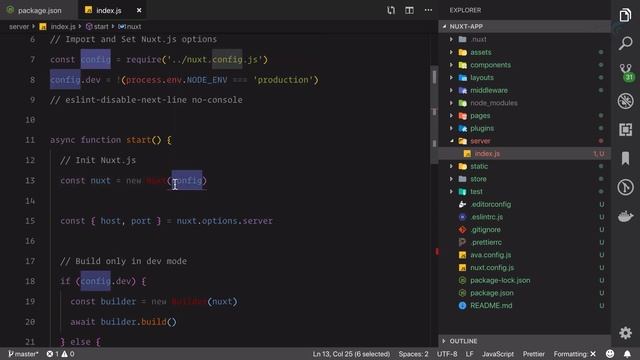Click the Open Changes compare icon
Viewport: 640px width, 360px height.
click(x=391, y=10)
